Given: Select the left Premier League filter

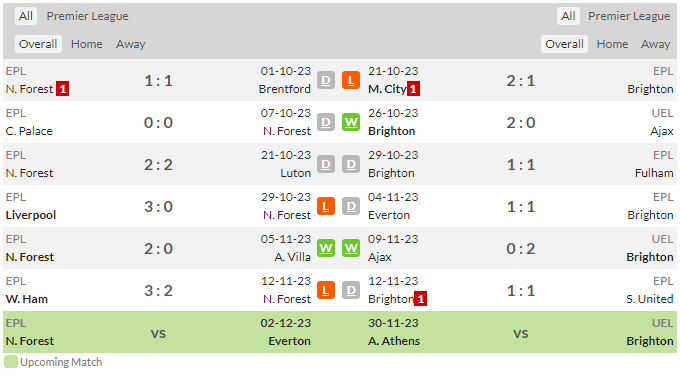Looking at the screenshot, I should (x=88, y=16).
